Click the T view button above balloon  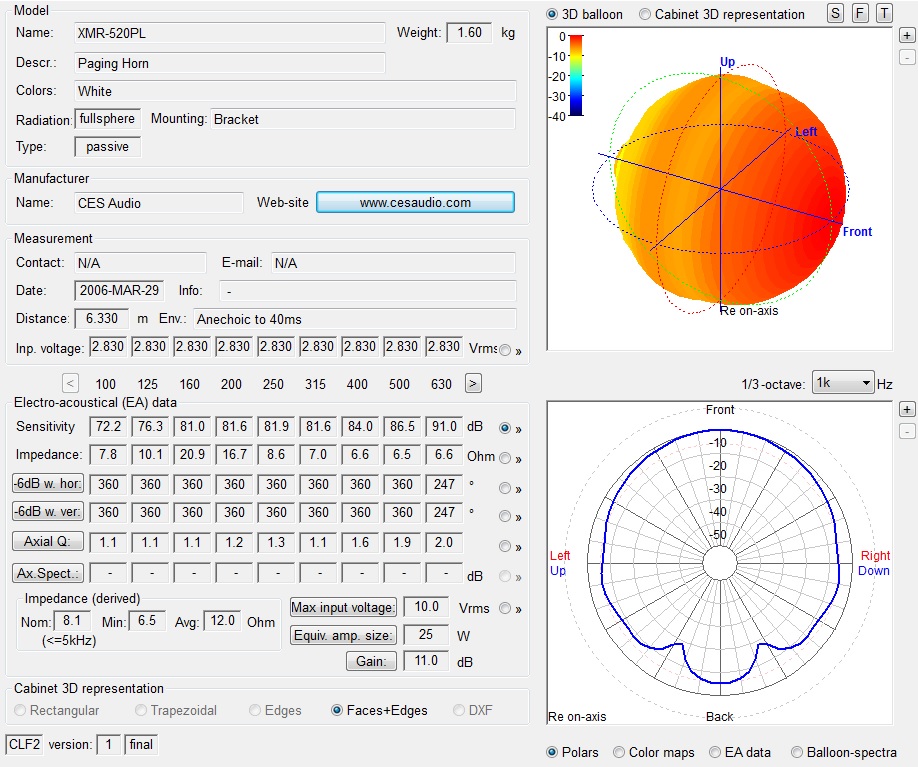pyautogui.click(x=884, y=13)
